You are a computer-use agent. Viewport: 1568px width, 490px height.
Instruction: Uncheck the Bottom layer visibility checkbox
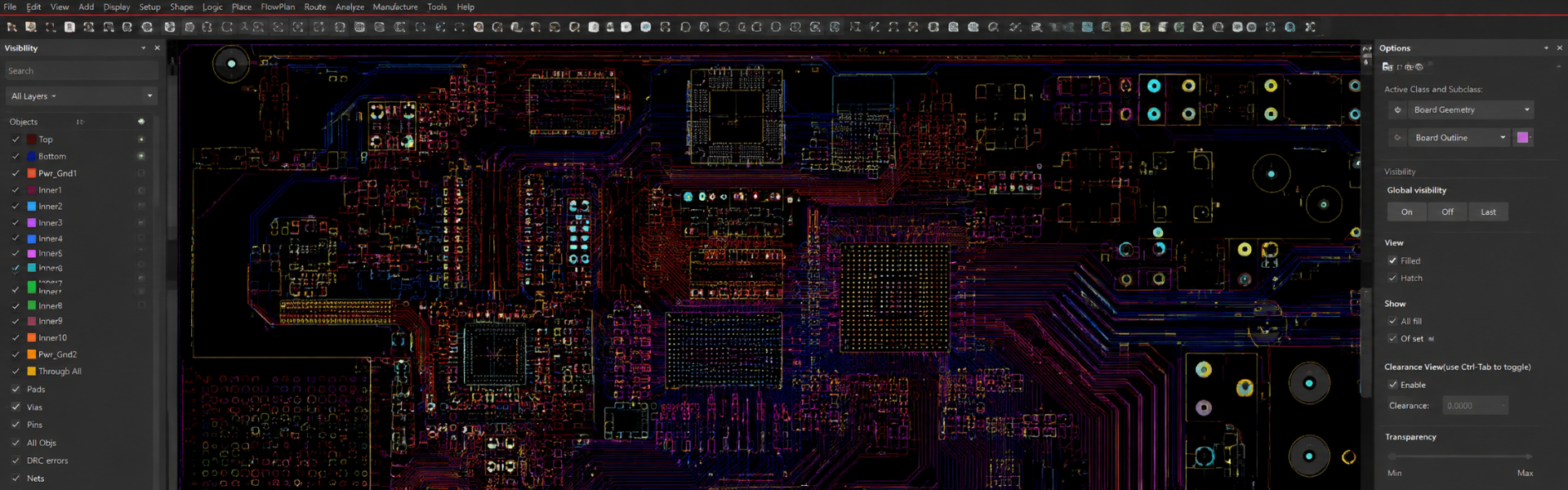point(16,156)
